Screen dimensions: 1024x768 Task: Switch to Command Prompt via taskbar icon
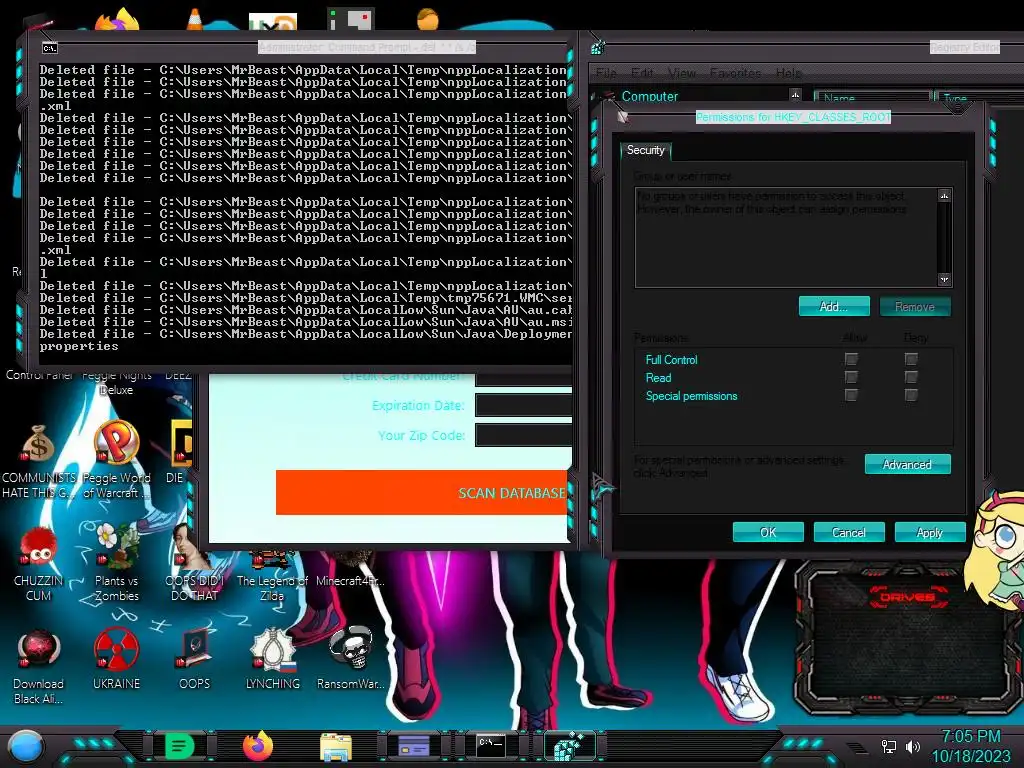490,746
